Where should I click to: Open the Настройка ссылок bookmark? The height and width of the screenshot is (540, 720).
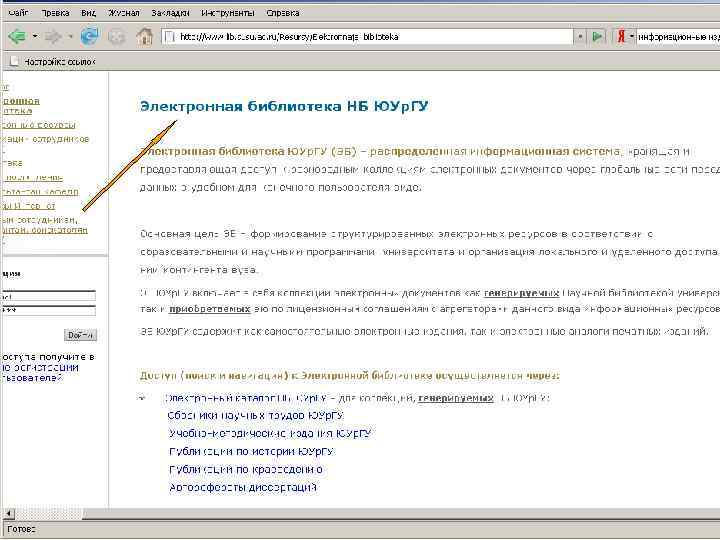59,61
